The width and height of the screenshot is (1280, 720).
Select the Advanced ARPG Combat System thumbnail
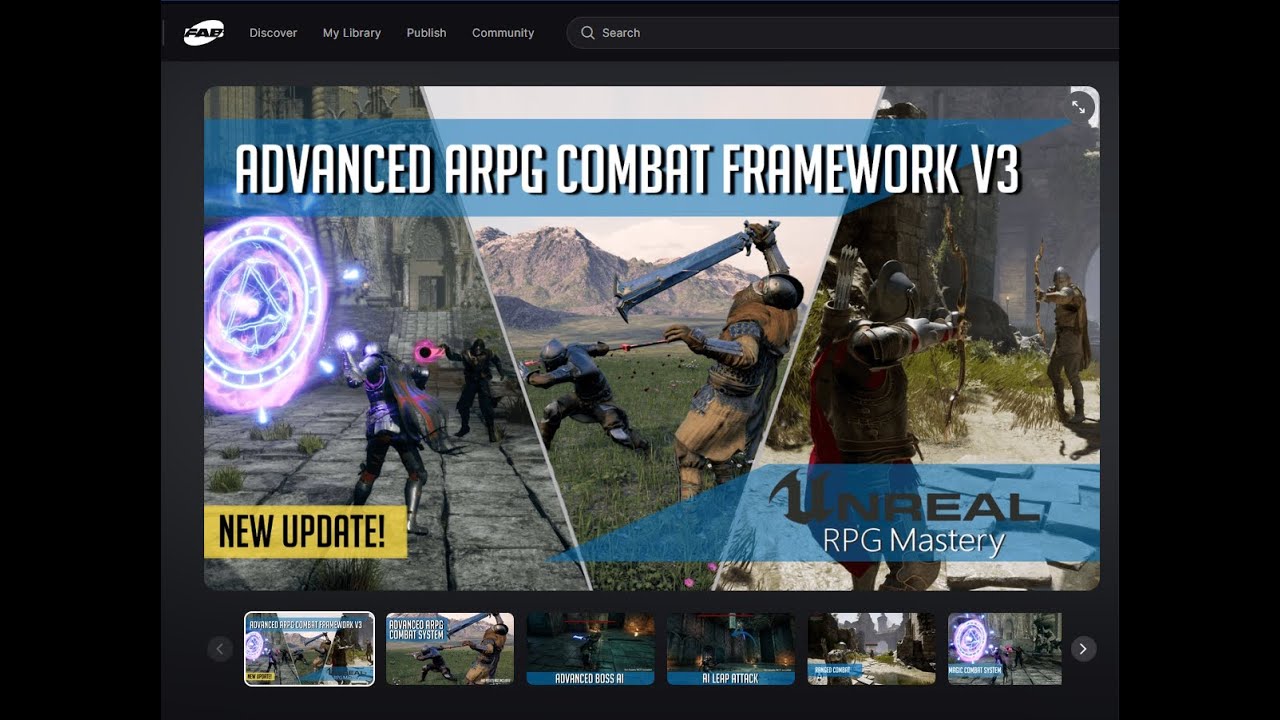pyautogui.click(x=450, y=649)
